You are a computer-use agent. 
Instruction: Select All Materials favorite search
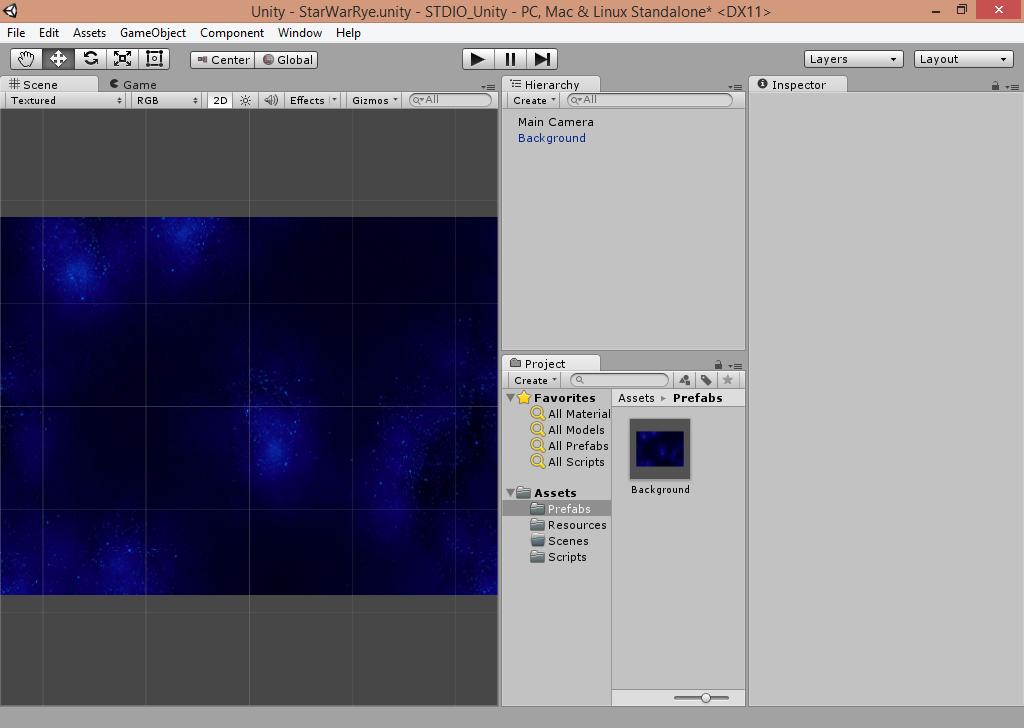[x=570, y=413]
